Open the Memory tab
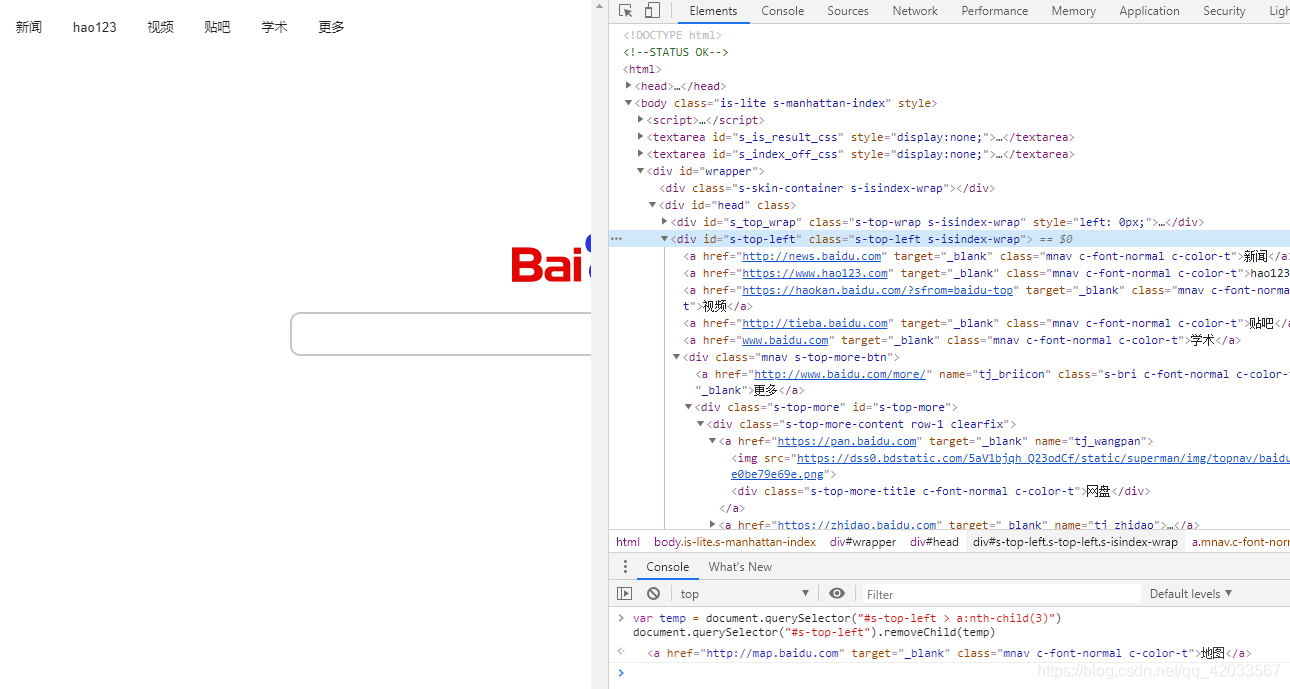 pyautogui.click(x=1074, y=11)
